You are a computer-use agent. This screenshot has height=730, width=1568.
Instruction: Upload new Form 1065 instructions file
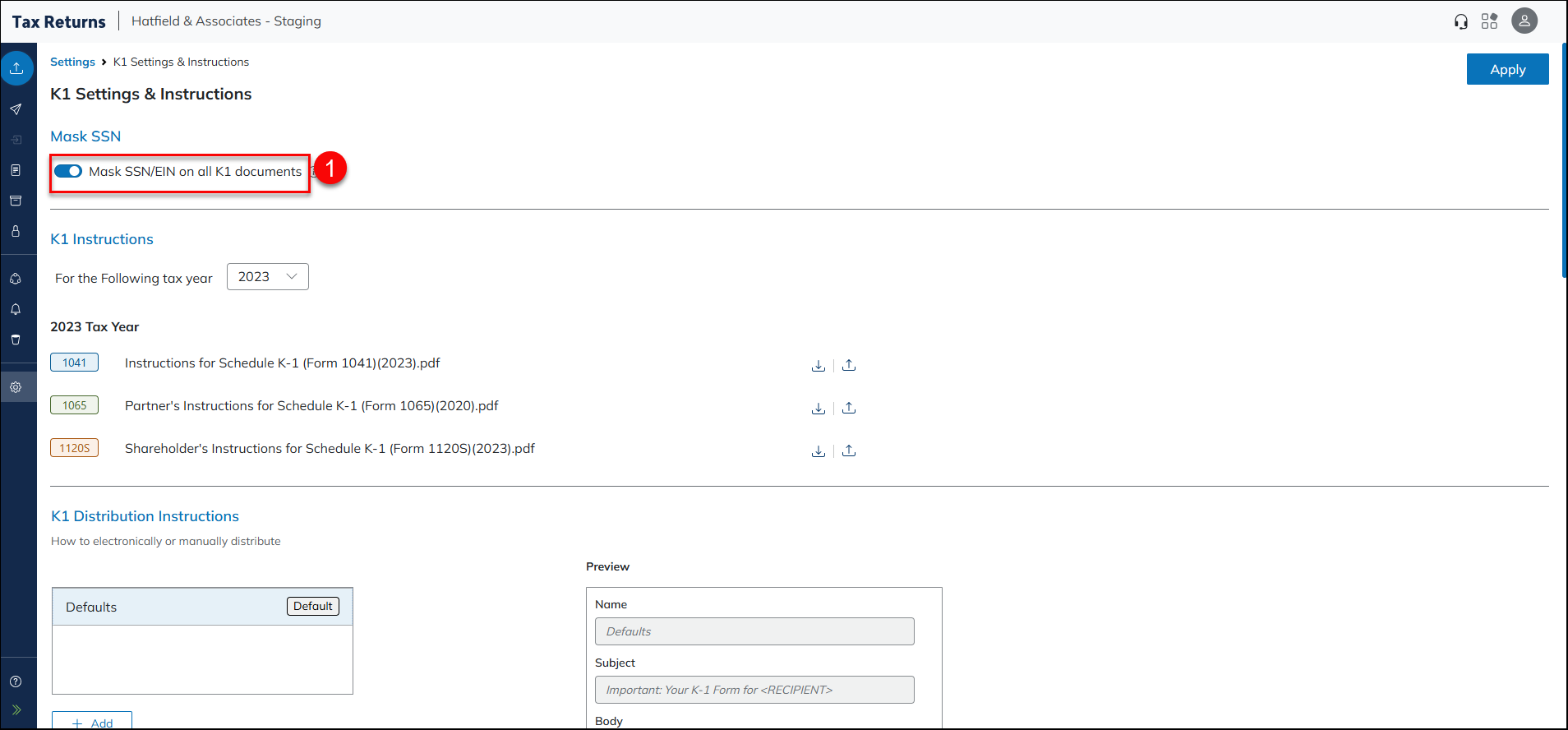click(849, 409)
